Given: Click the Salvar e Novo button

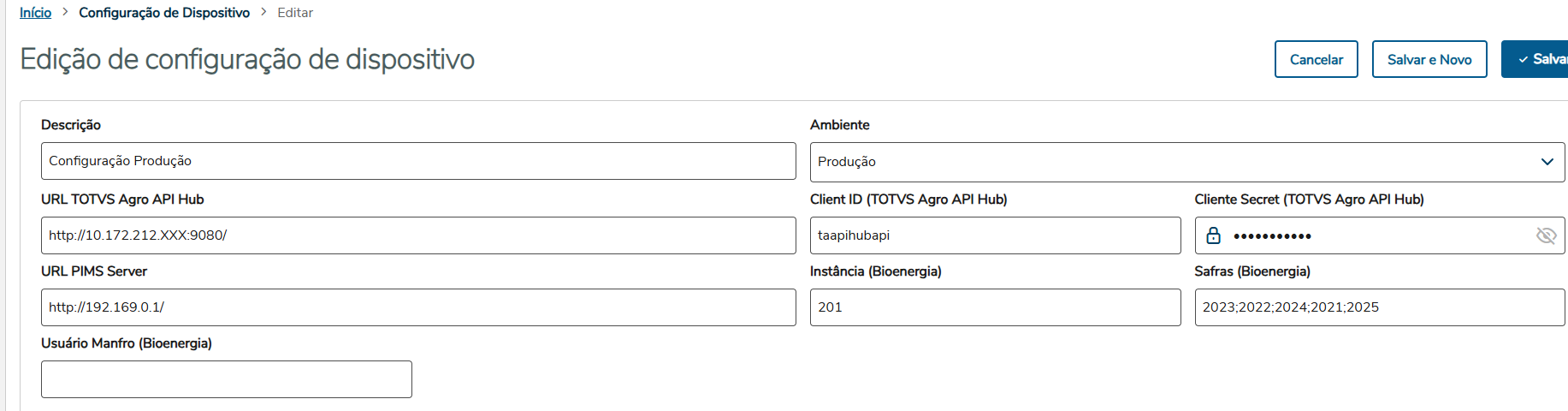Looking at the screenshot, I should tap(1429, 59).
